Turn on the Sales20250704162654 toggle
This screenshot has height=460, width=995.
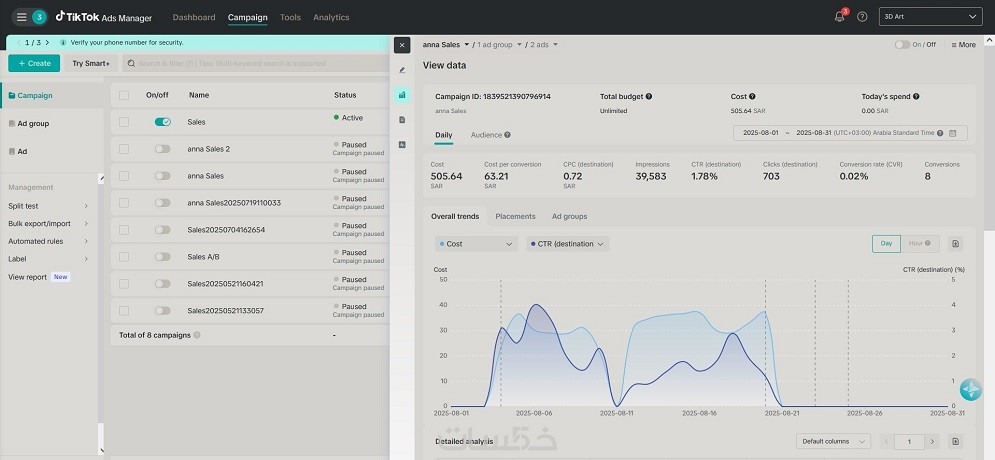click(162, 230)
